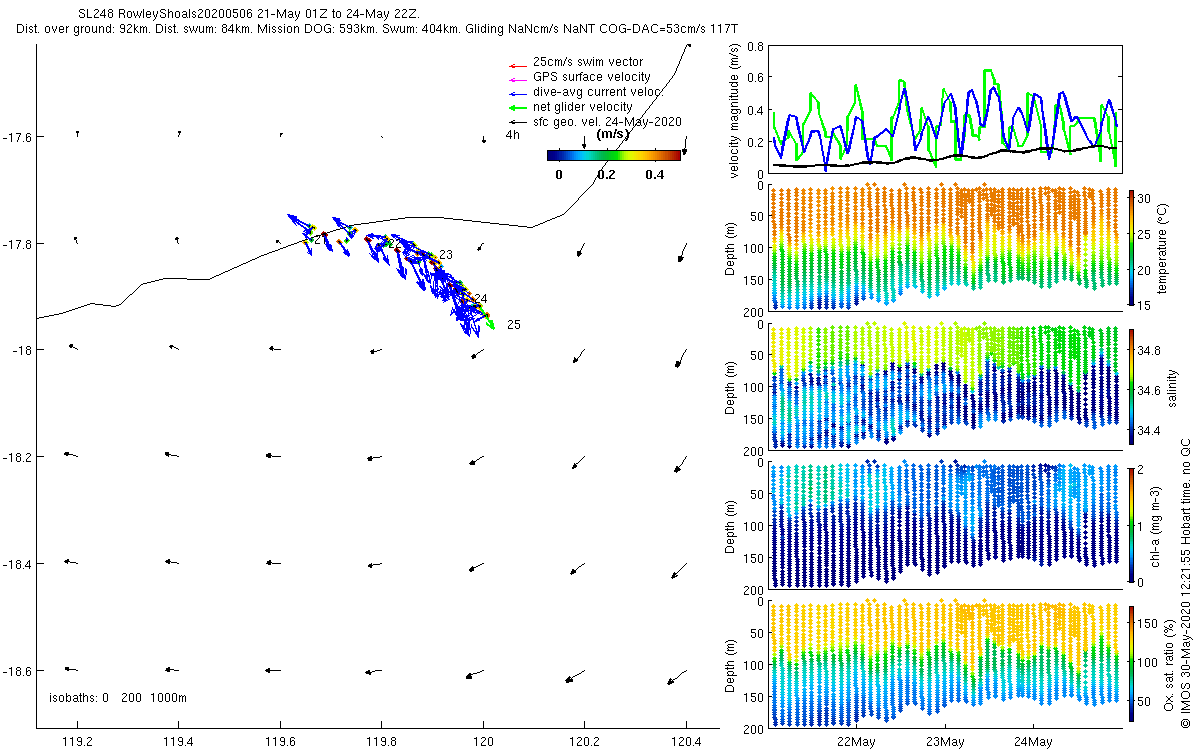Viewport: 1200px width, 750px height.
Task: Click the '119.2' longitude tick label
Action: [77, 742]
